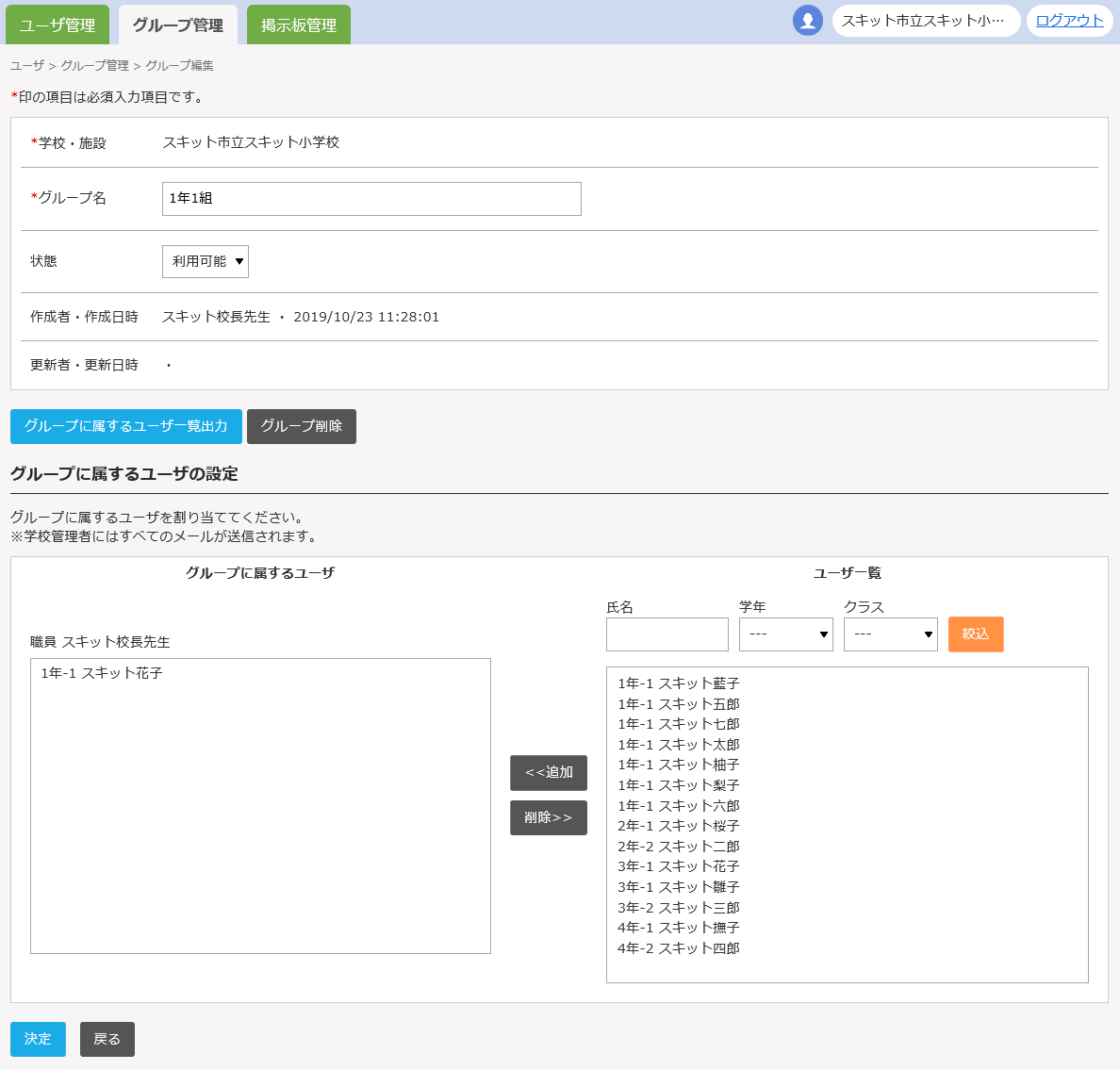Click the ログアウト link
Screen dimensions: 1120x1070
pyautogui.click(x=1069, y=21)
